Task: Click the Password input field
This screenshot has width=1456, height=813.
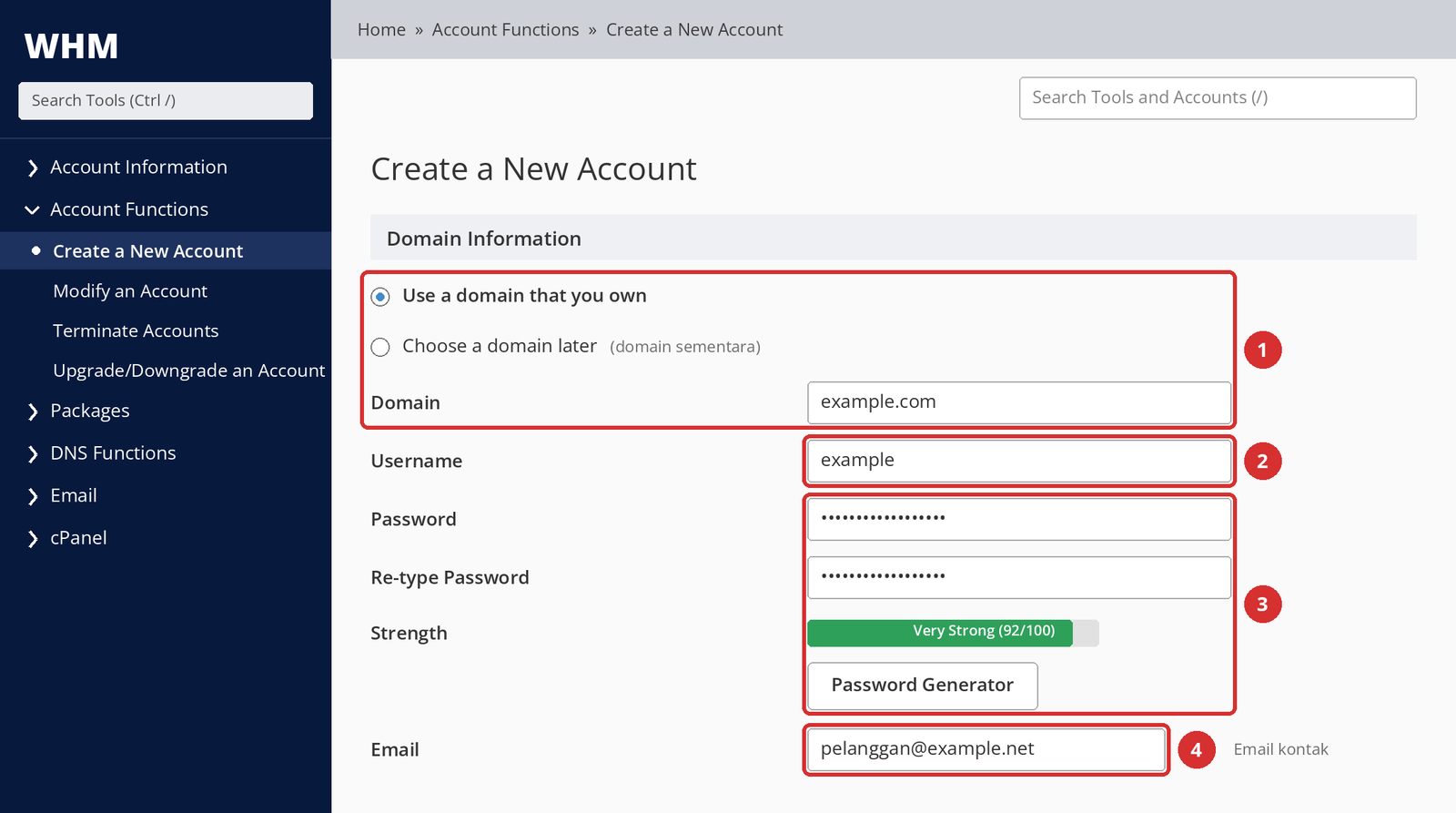Action: [x=1019, y=519]
